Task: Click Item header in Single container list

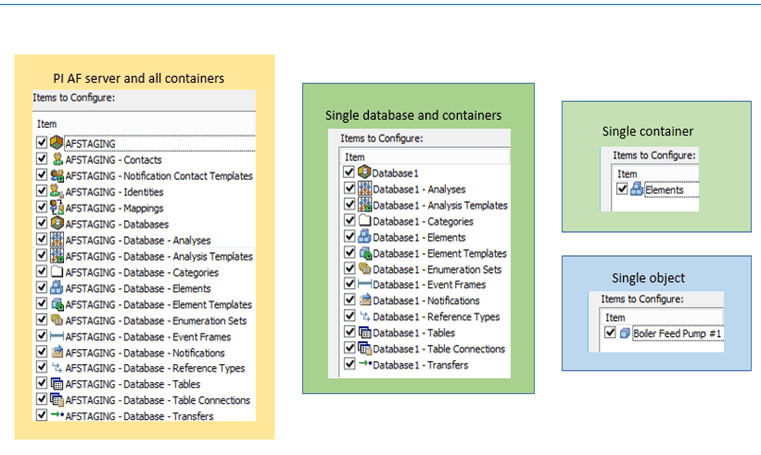Action: 656,174
